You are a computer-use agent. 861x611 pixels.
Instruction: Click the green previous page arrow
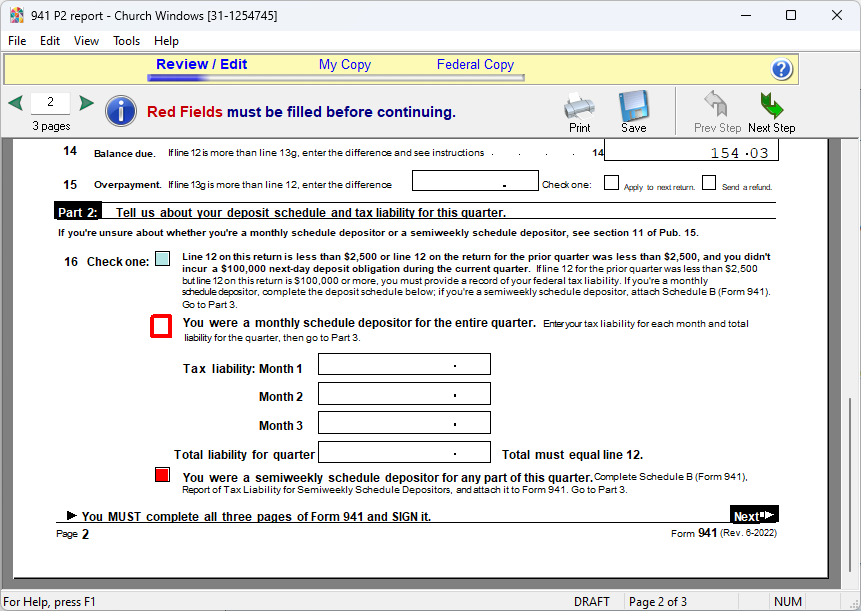15,103
